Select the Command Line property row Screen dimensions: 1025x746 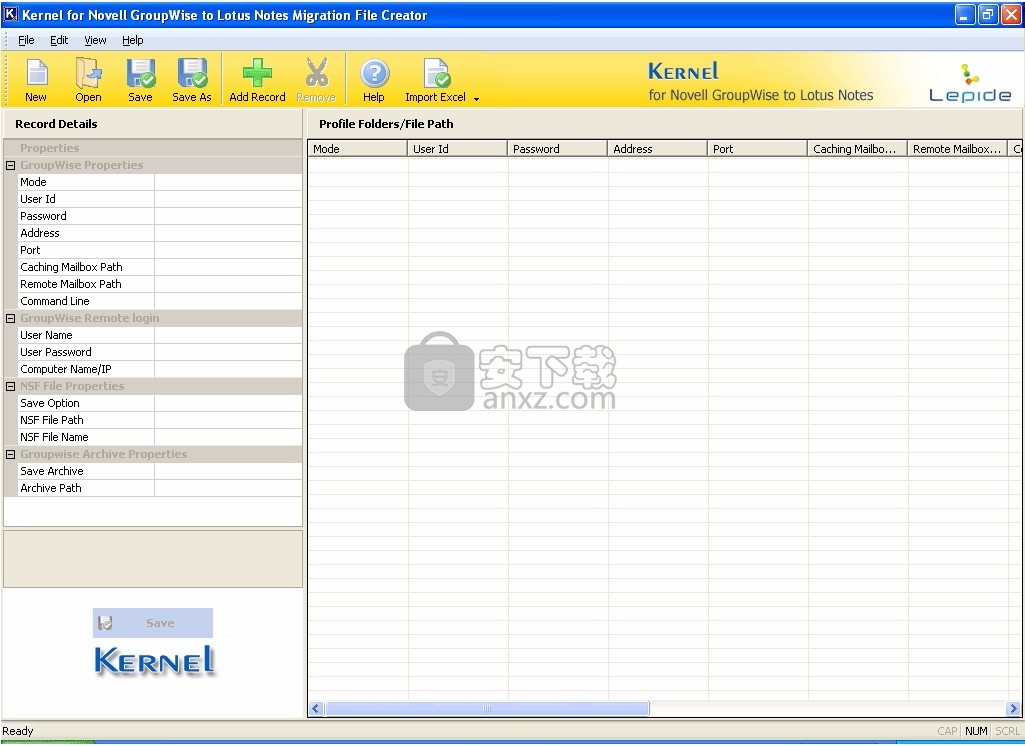click(160, 301)
